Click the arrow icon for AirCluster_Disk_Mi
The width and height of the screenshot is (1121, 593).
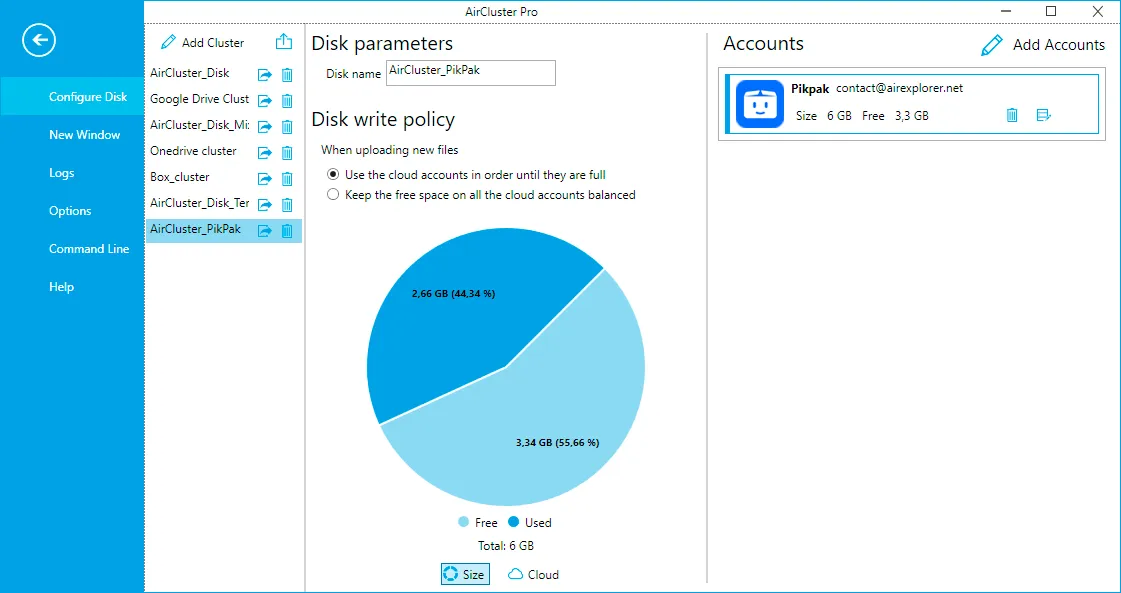(x=265, y=127)
